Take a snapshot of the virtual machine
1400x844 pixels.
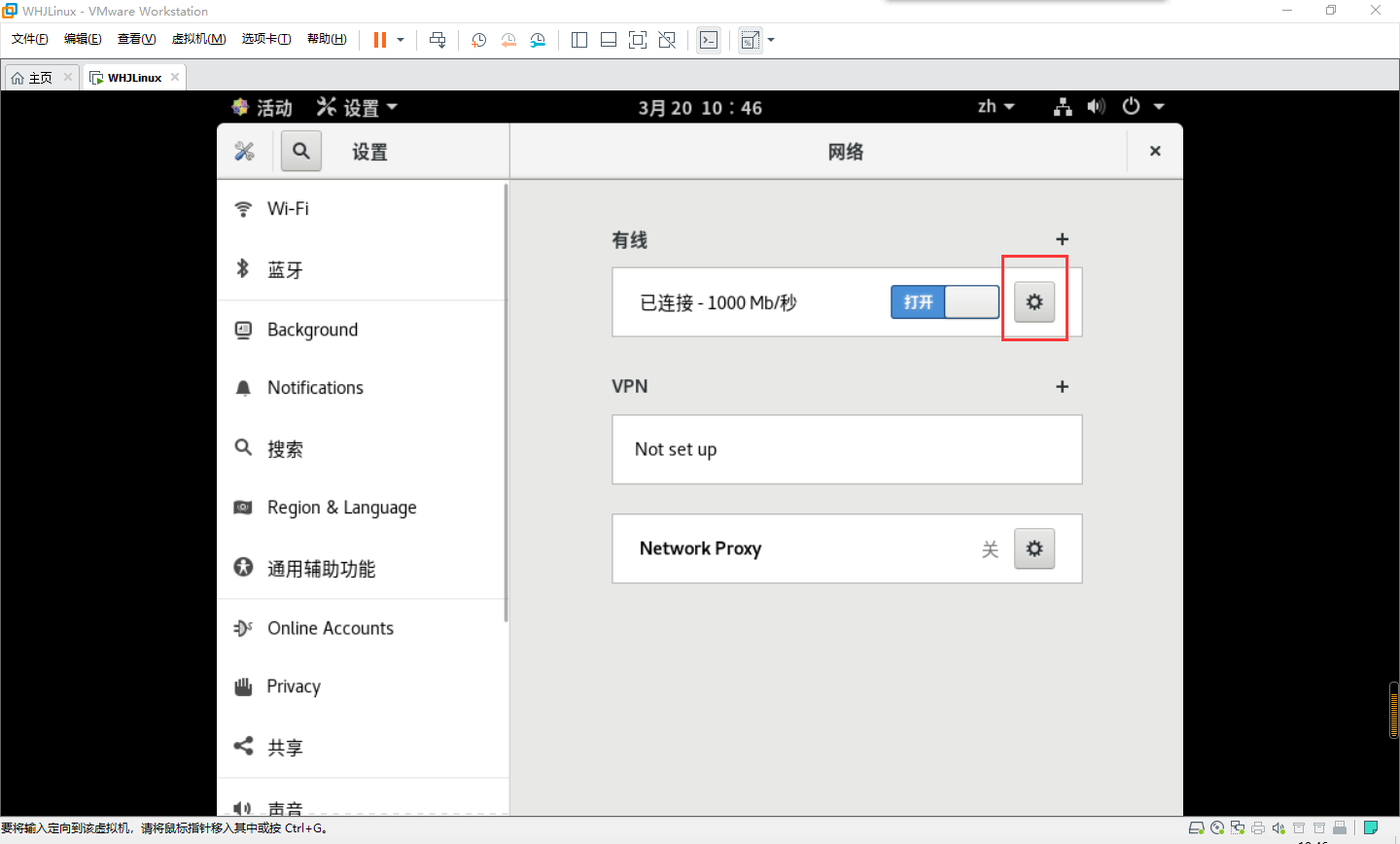pos(477,40)
